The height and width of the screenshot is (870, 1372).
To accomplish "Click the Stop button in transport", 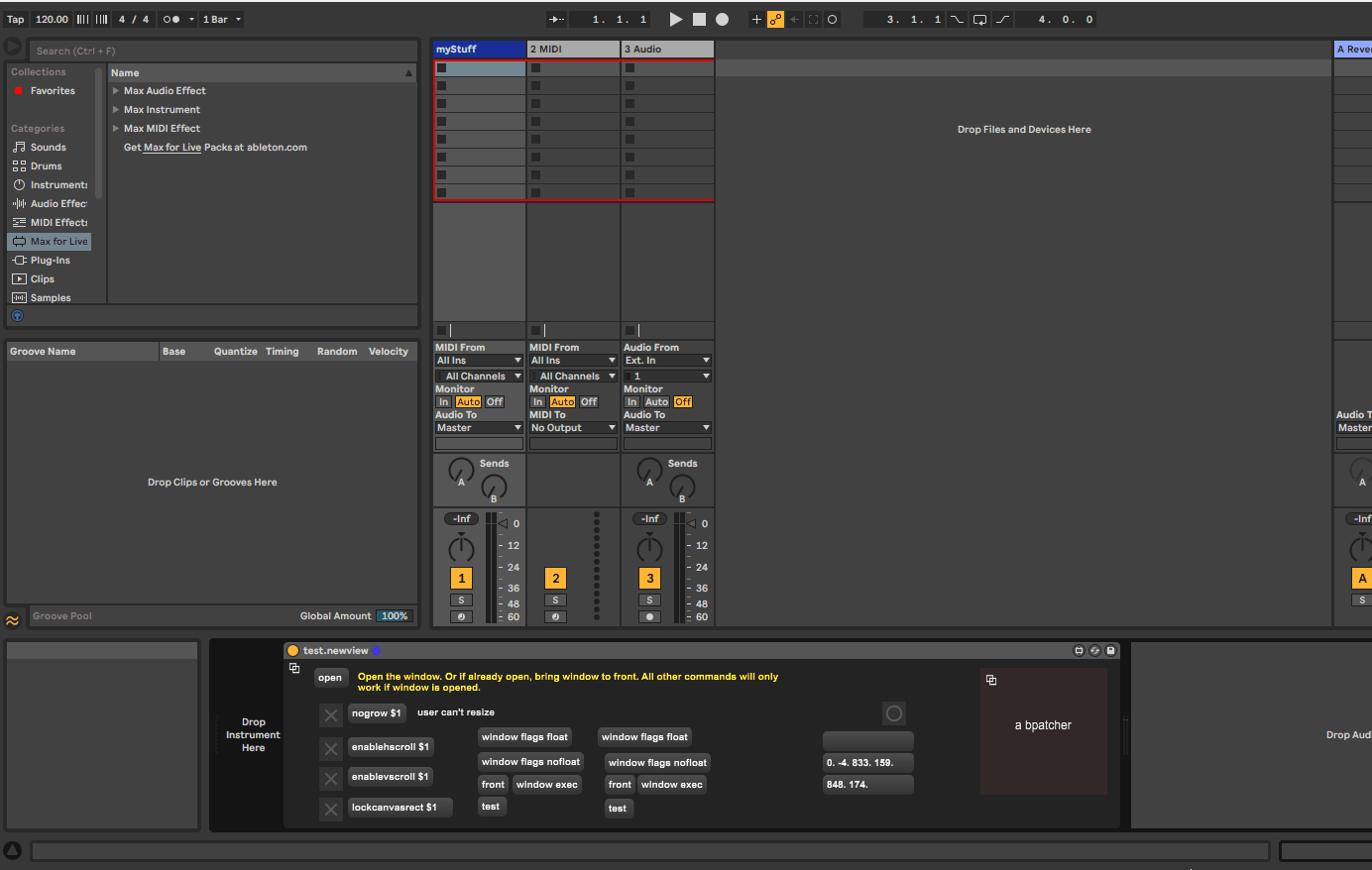I will point(699,19).
